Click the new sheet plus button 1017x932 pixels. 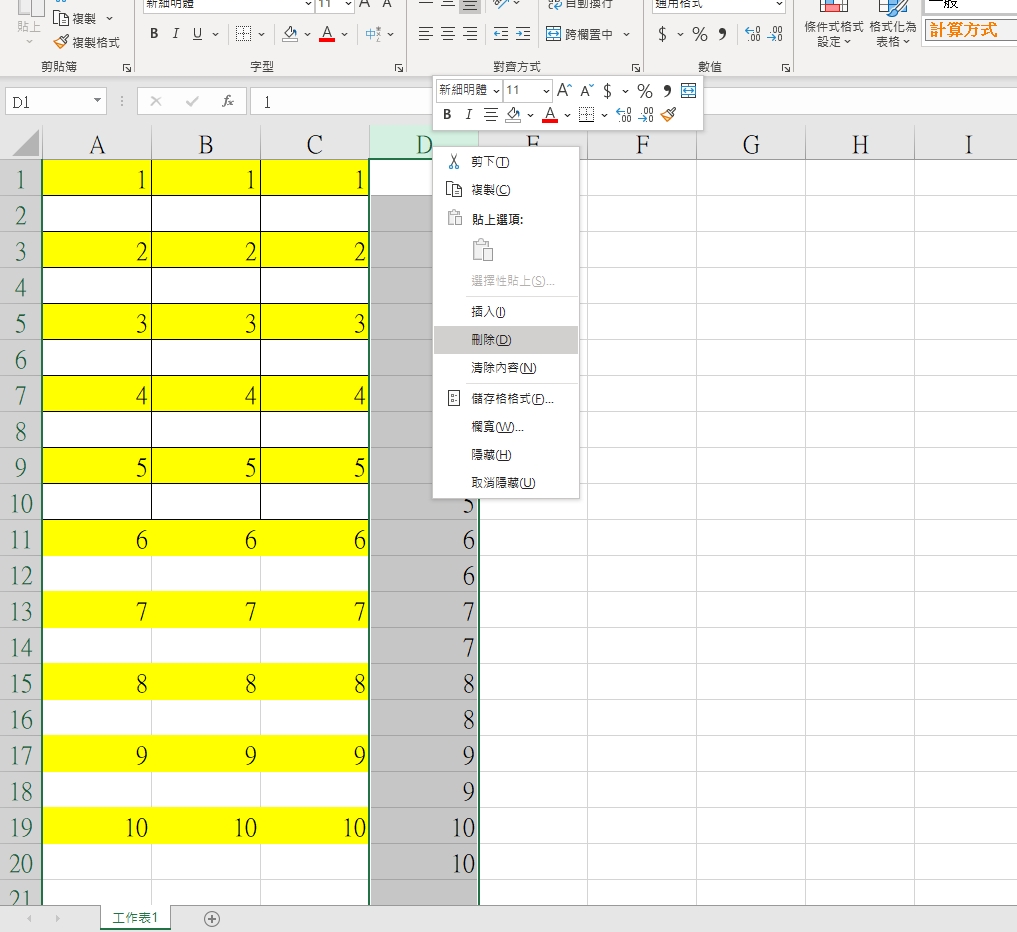click(211, 918)
